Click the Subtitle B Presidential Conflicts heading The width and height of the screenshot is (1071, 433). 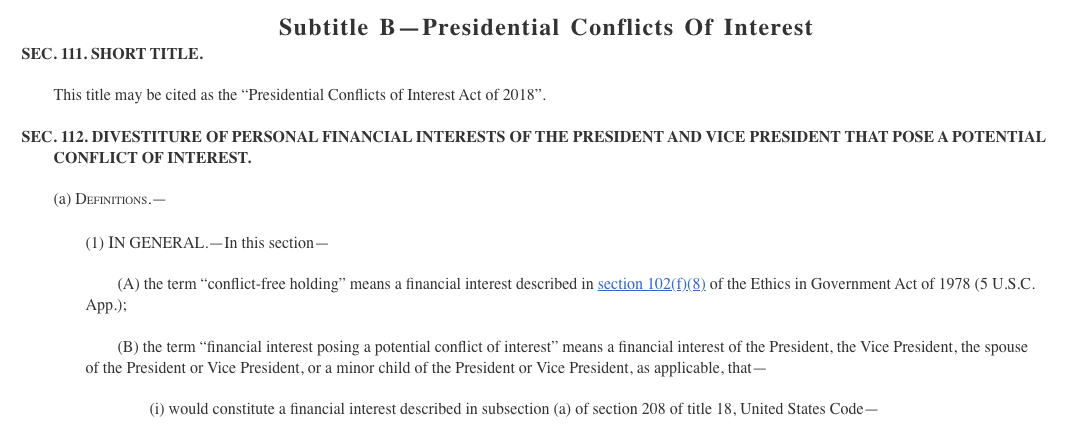[545, 28]
